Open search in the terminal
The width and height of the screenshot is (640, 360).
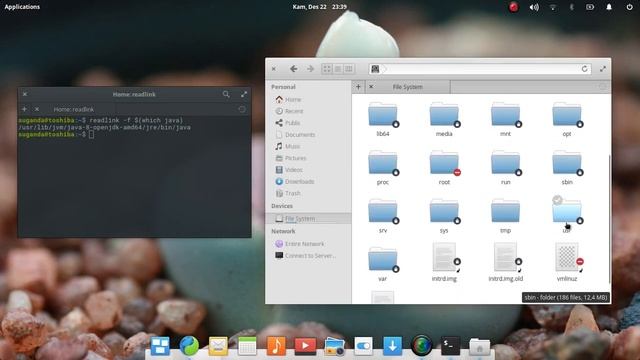pyautogui.click(x=226, y=94)
